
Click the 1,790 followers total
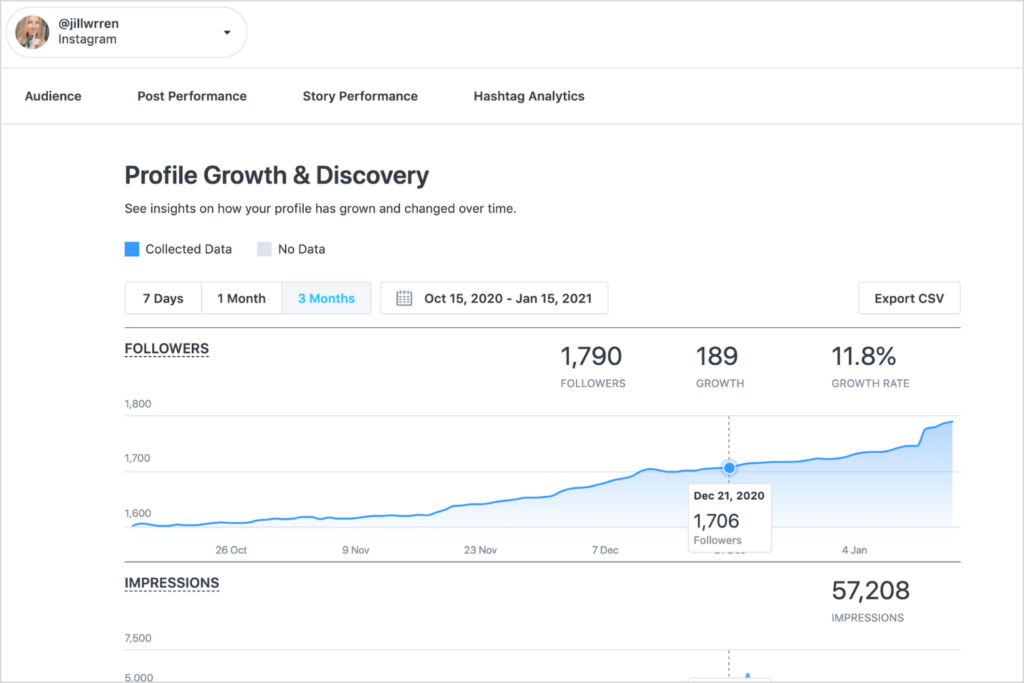point(591,356)
